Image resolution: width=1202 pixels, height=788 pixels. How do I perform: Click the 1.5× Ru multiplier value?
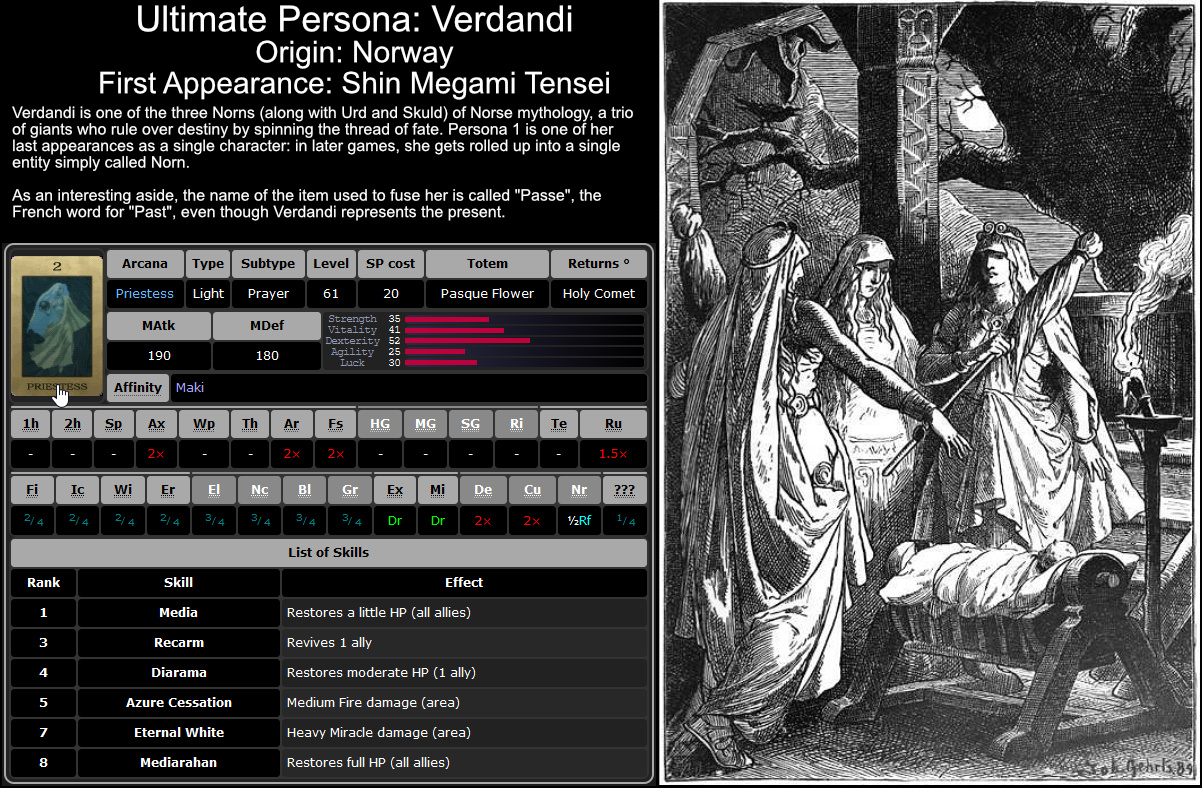613,454
